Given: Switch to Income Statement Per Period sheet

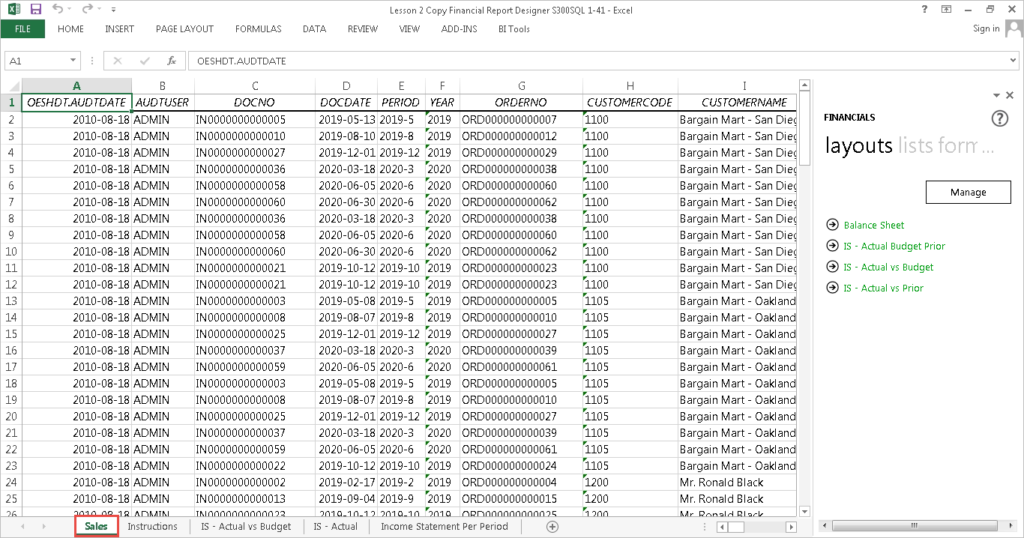Looking at the screenshot, I should 444,526.
